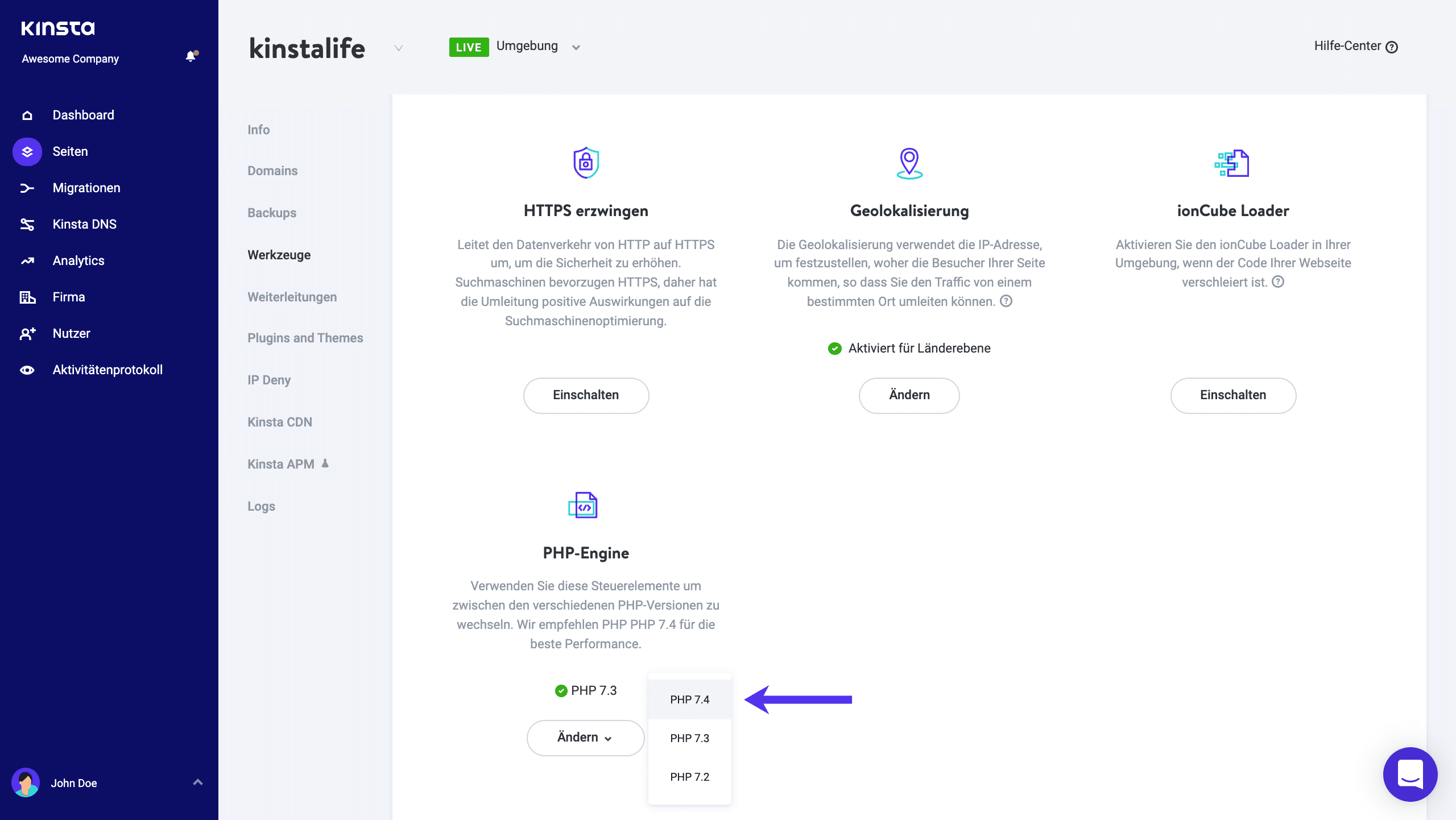
Task: Click Hilfe-Center question mark icon
Action: (x=1392, y=47)
